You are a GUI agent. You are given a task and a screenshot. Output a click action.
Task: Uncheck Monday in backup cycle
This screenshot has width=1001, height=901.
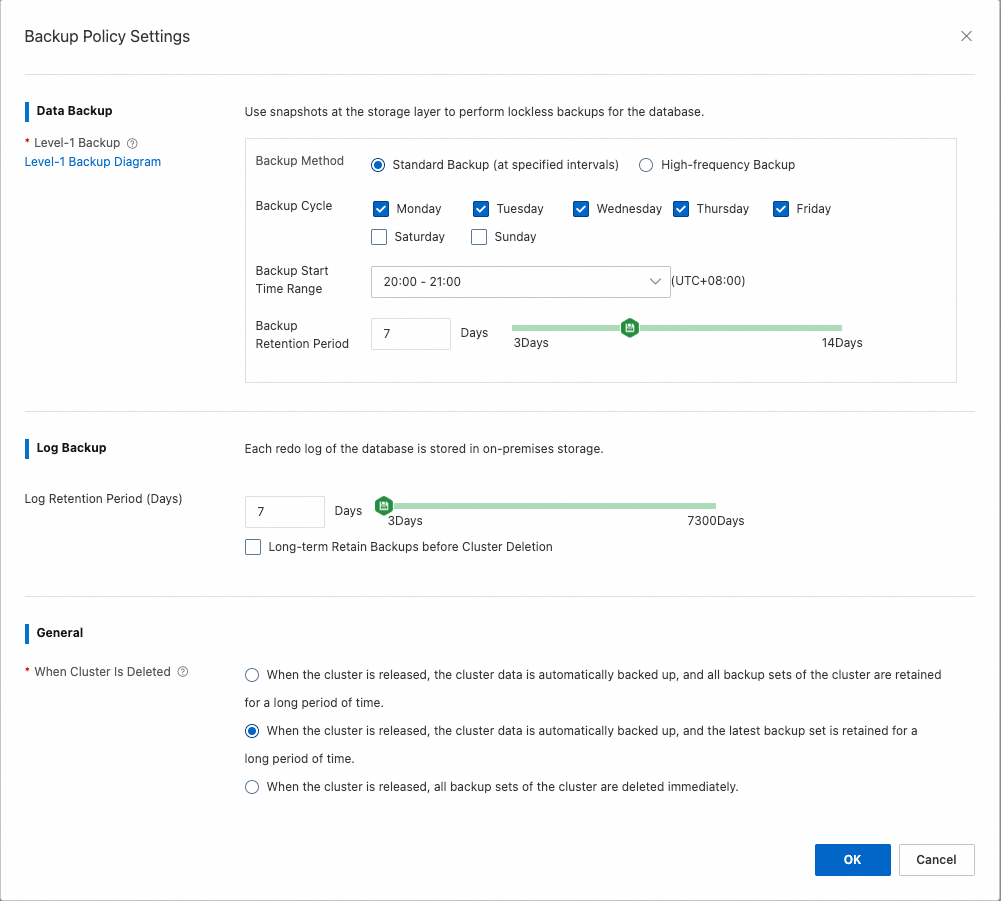380,209
